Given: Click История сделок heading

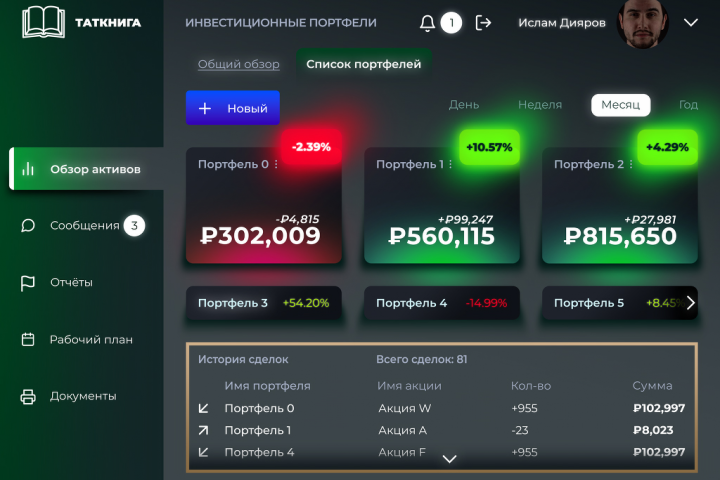Looking at the screenshot, I should 243,359.
